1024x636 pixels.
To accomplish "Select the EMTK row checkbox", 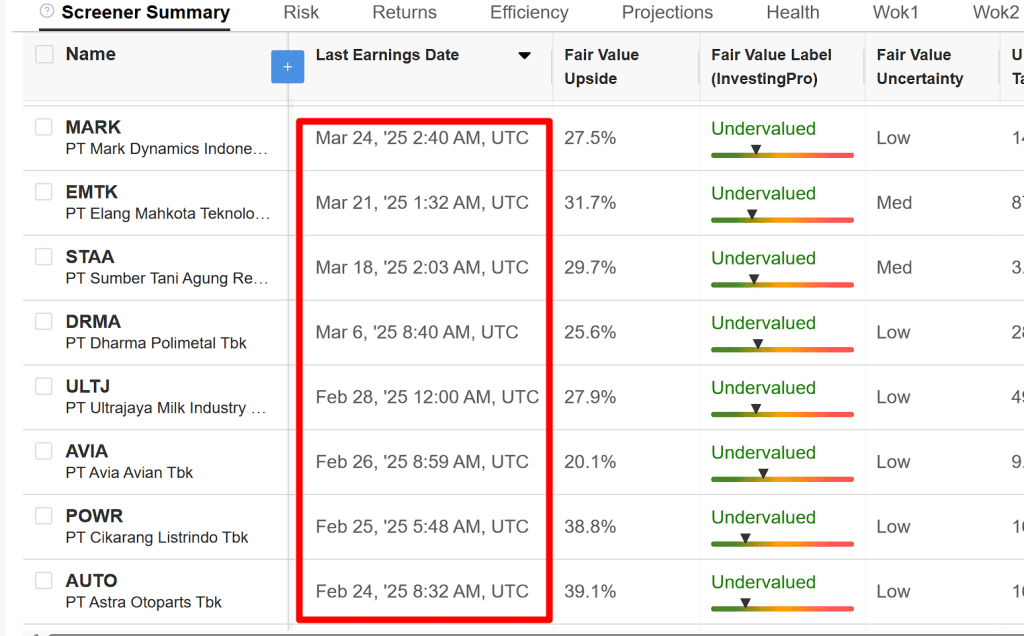I will (x=44, y=192).
